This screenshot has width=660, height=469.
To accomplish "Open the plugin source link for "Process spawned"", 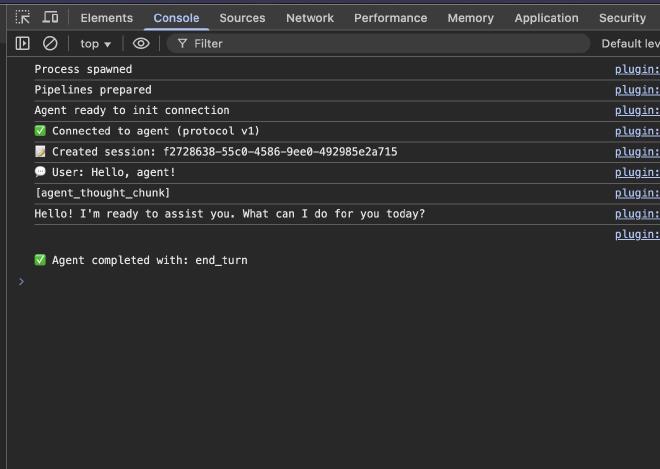I will (637, 70).
